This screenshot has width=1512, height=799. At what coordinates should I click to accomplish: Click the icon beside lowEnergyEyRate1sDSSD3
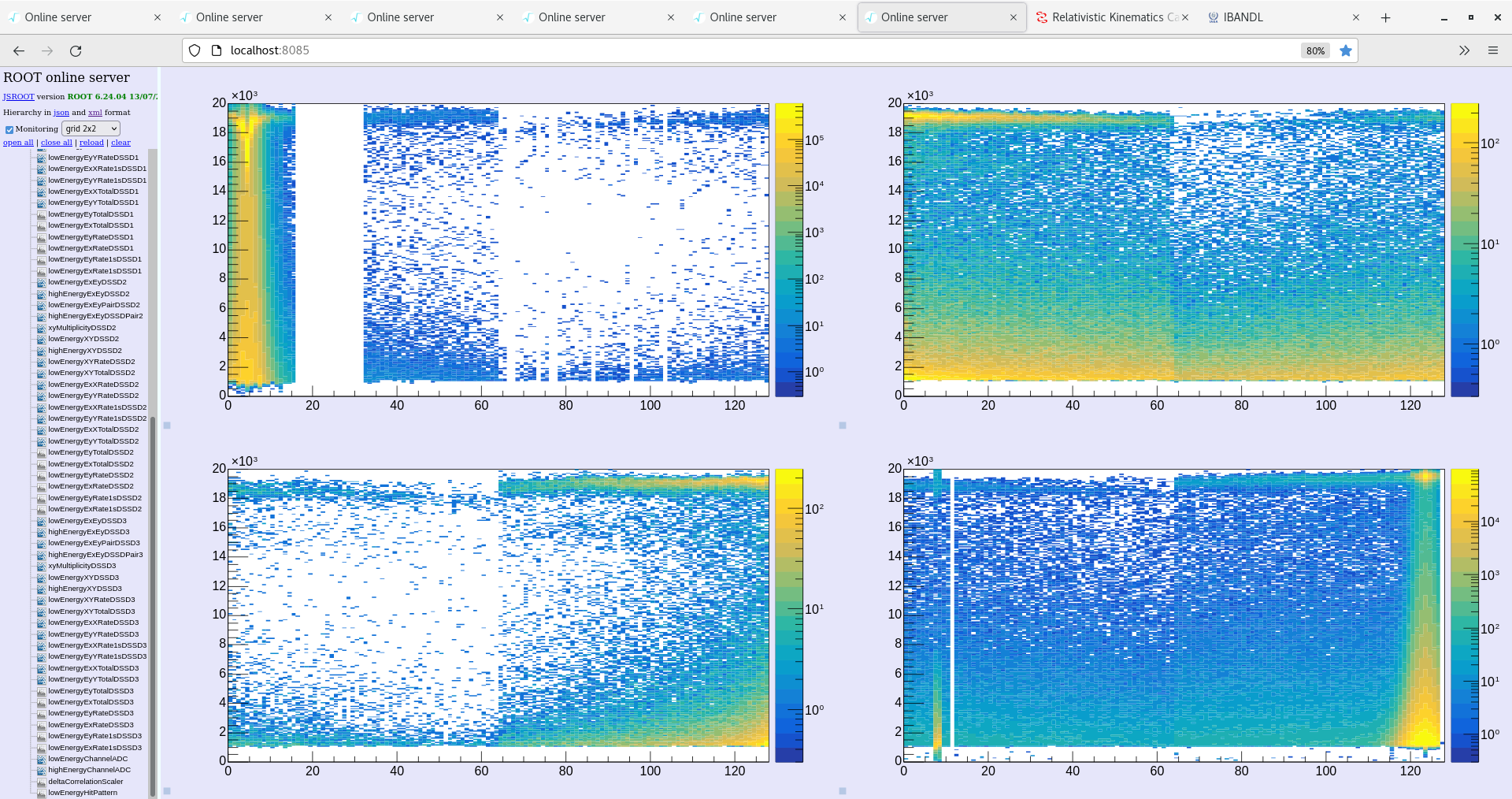coord(42,736)
